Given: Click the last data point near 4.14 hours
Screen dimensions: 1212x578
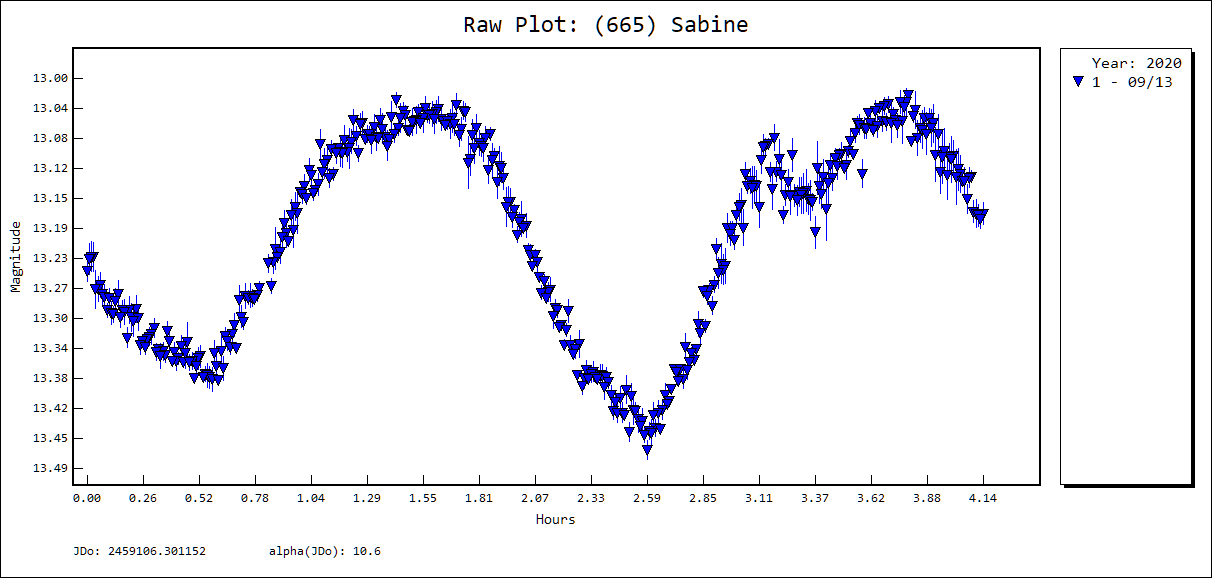Looking at the screenshot, I should [983, 213].
